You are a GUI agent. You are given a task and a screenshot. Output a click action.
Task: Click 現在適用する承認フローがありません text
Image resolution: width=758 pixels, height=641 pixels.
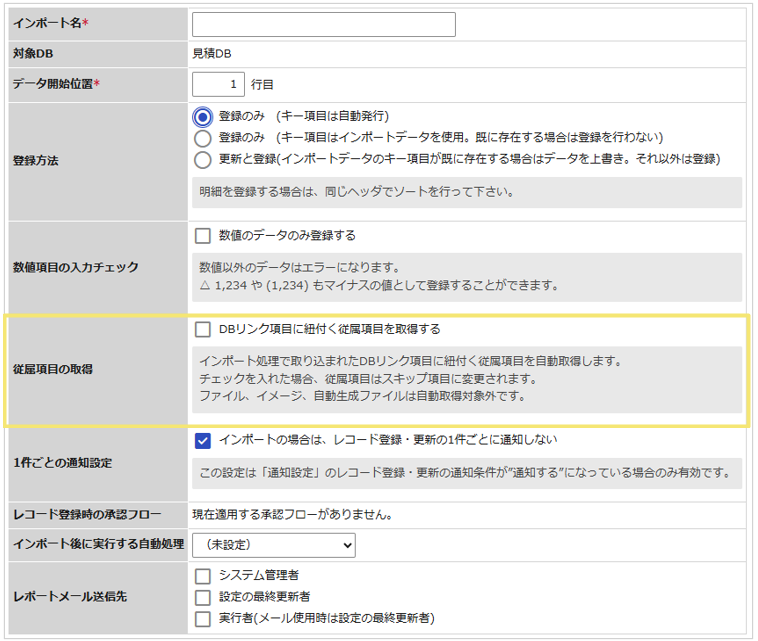tap(292, 515)
